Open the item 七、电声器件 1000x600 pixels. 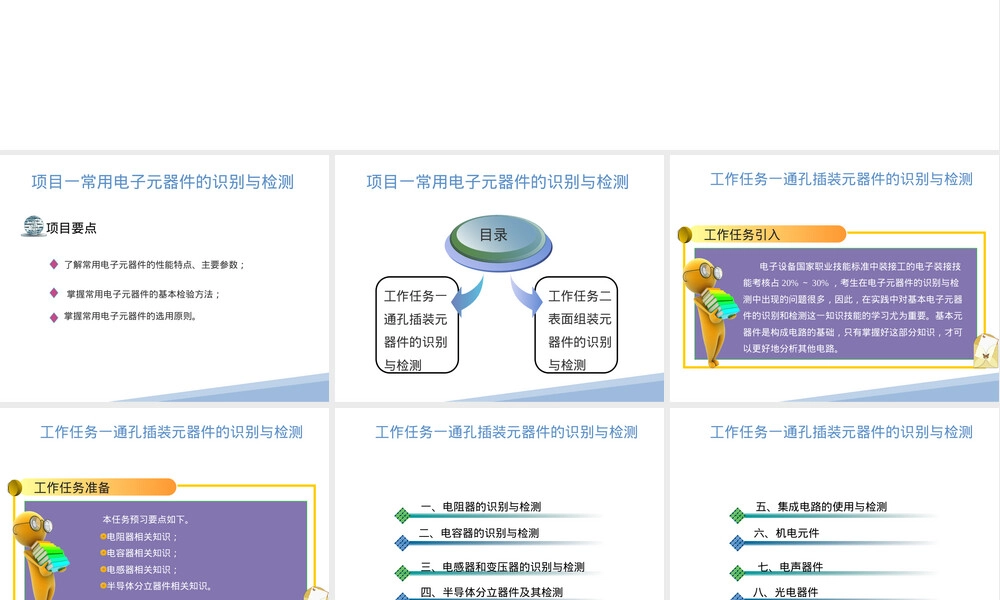coord(790,566)
